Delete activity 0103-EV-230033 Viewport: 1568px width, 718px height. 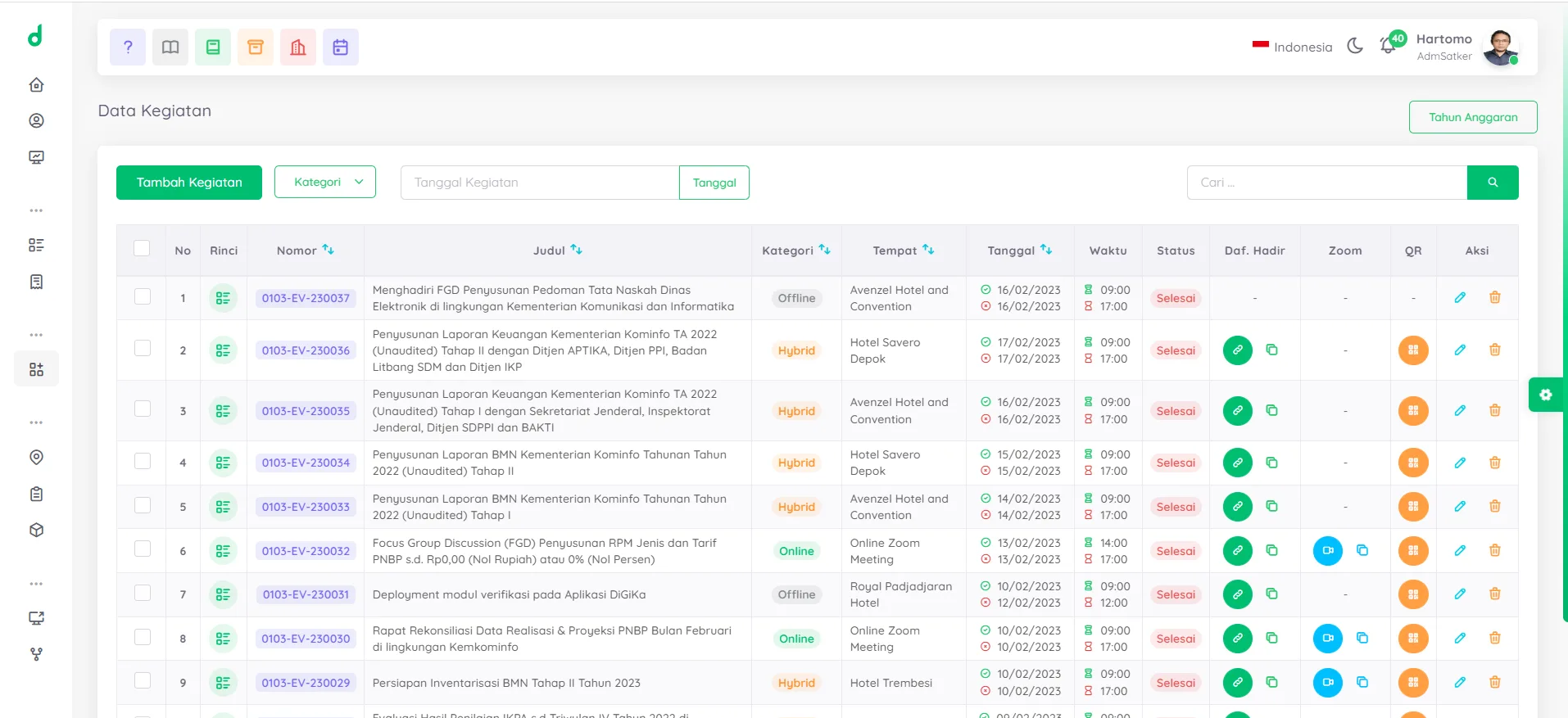click(x=1495, y=506)
